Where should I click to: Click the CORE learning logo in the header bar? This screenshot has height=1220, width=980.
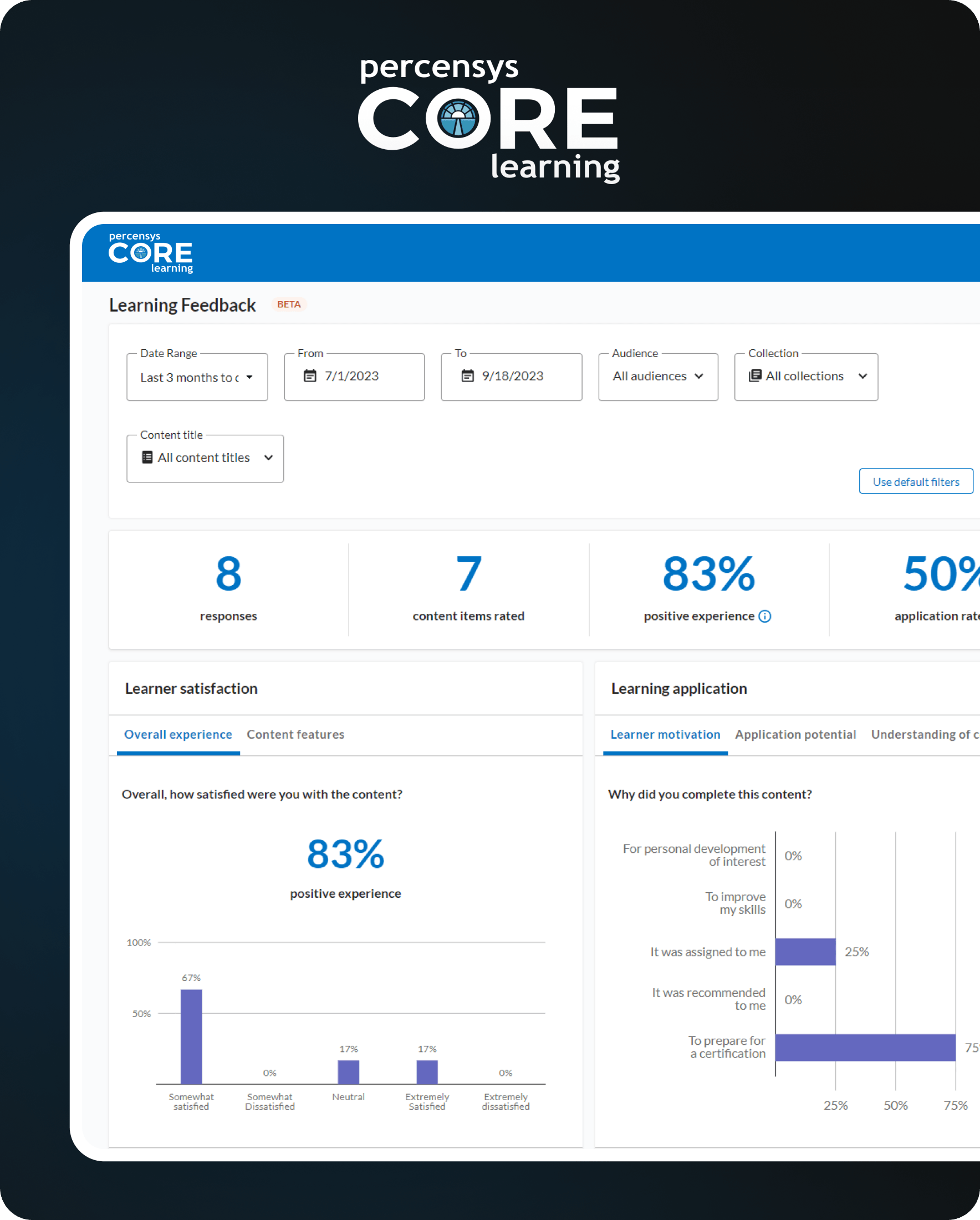pos(150,252)
